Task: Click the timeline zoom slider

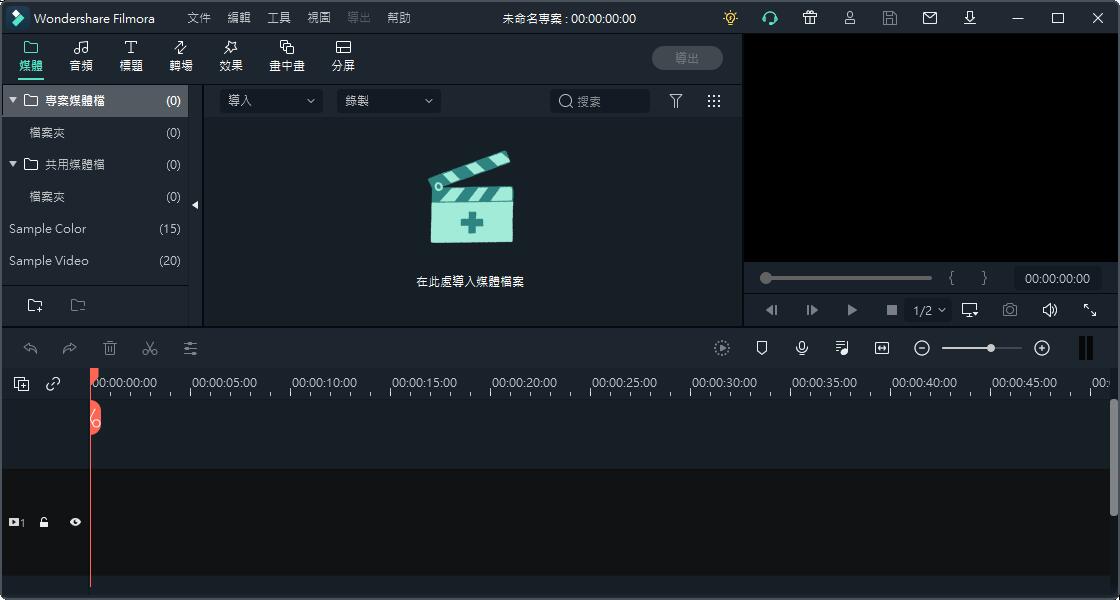Action: click(981, 348)
